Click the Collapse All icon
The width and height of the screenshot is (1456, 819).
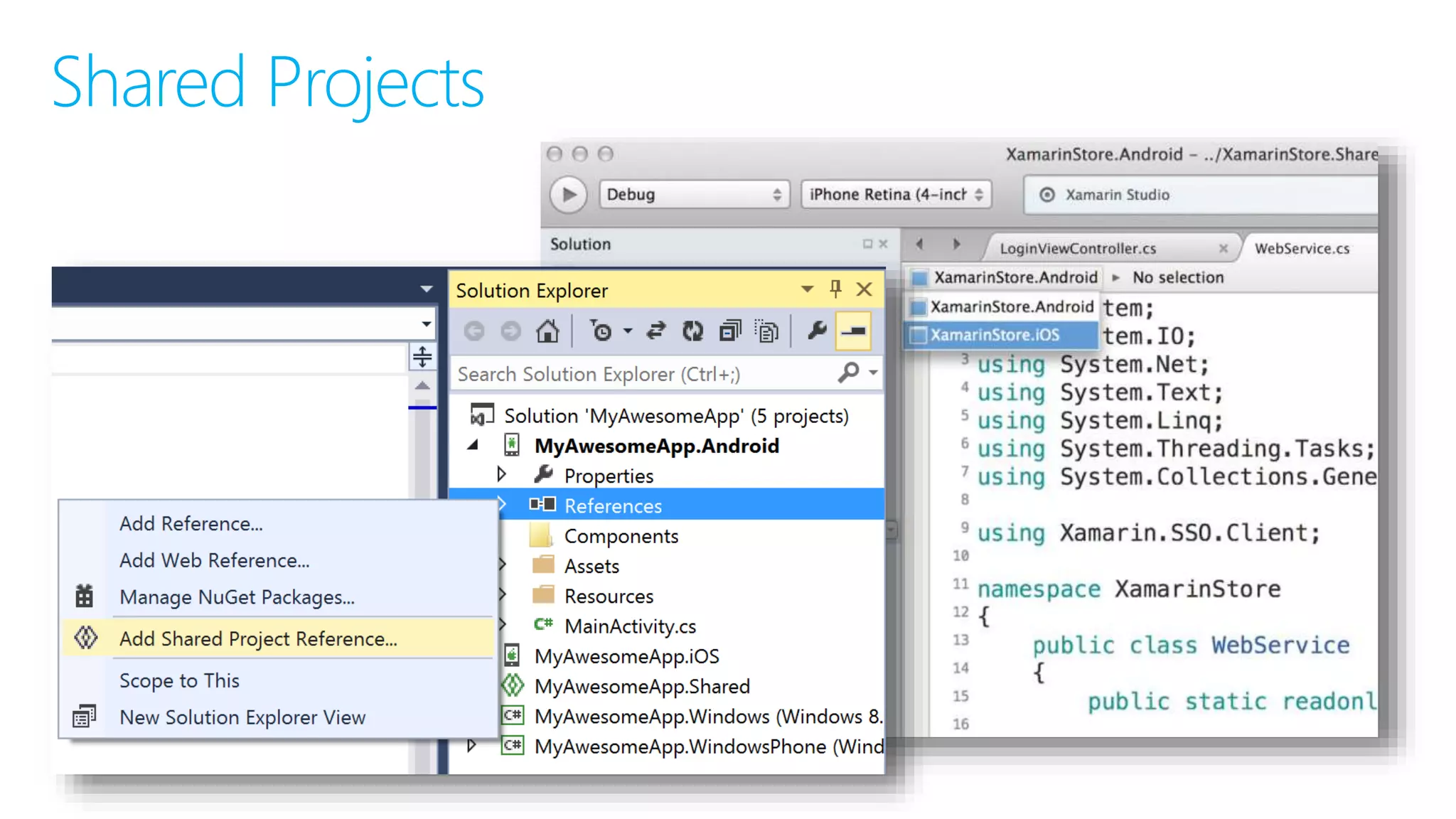[x=730, y=331]
